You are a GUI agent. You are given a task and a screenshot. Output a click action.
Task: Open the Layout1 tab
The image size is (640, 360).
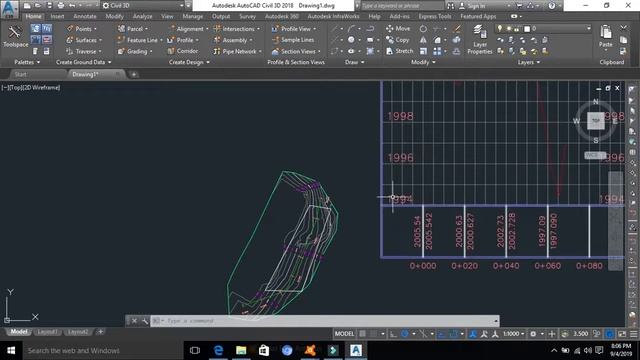pyautogui.click(x=47, y=332)
